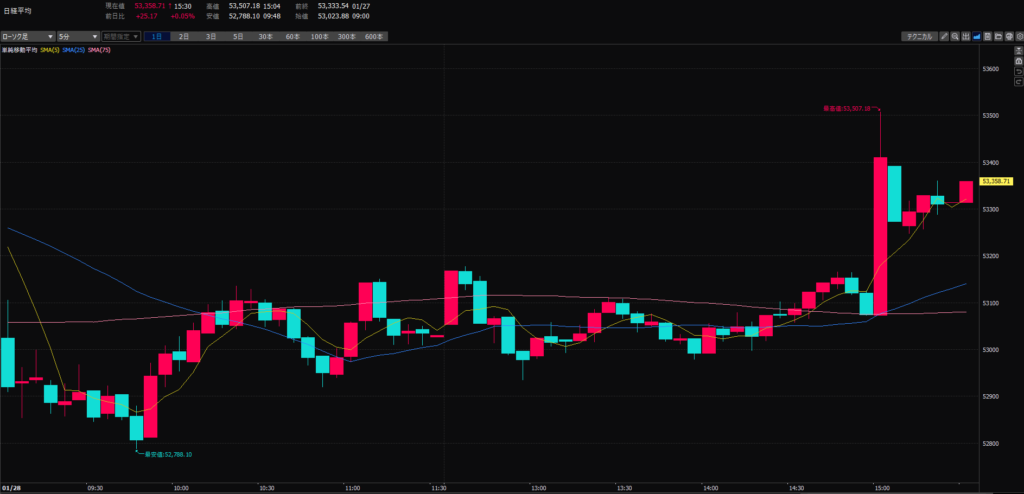Click the palette icon in toolbar

click(x=1007, y=36)
